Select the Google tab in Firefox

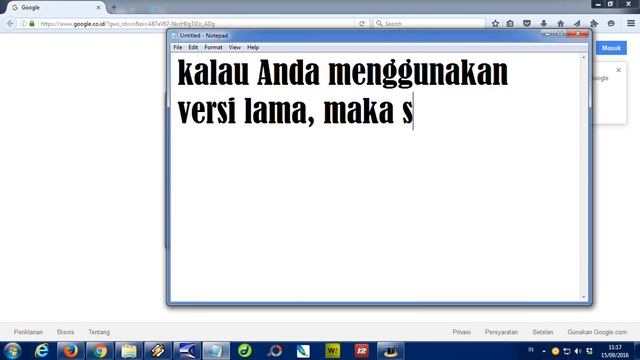tap(55, 7)
